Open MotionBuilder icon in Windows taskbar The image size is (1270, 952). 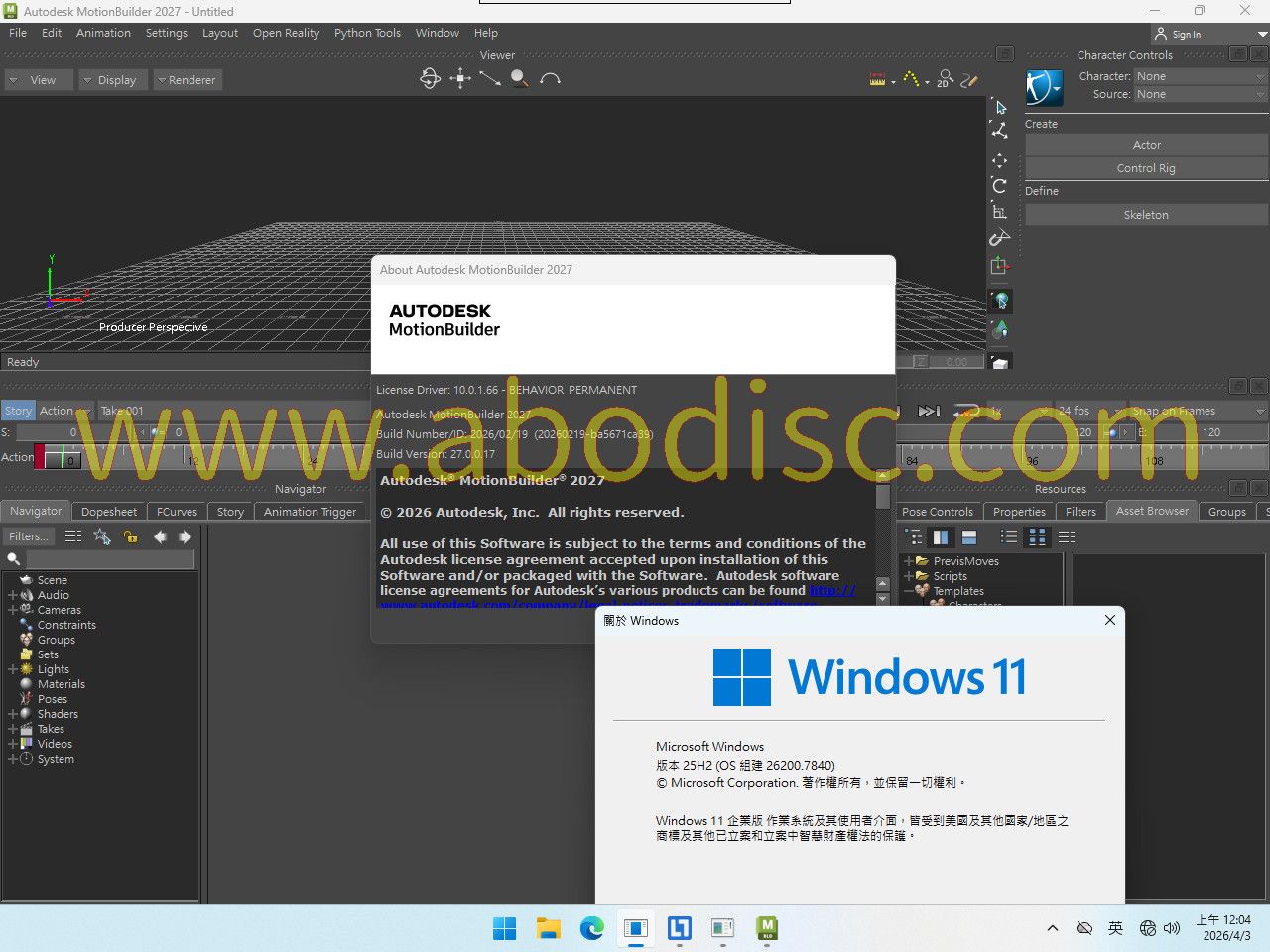pos(767,928)
